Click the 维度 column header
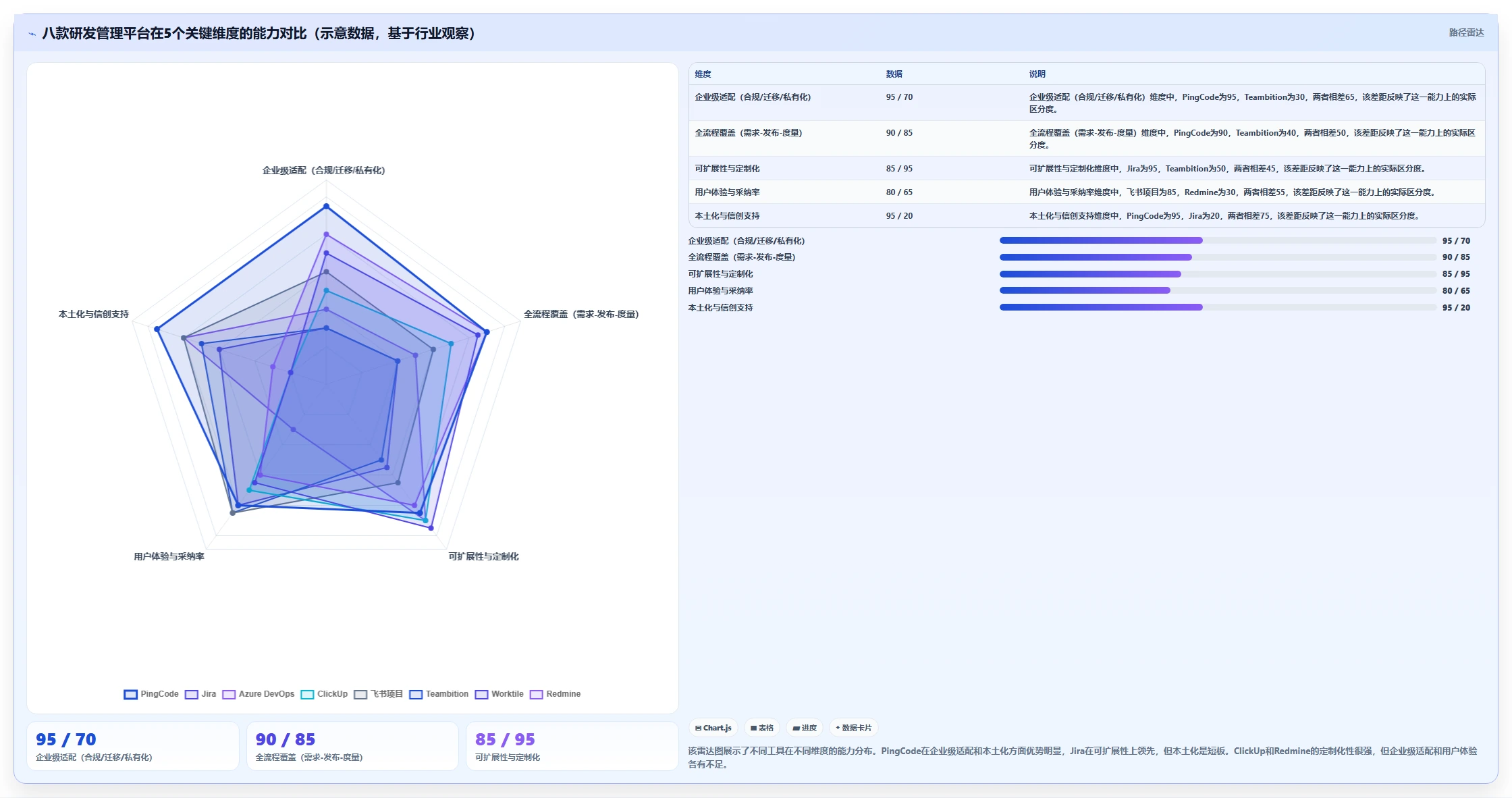The image size is (1512, 798). (x=703, y=74)
